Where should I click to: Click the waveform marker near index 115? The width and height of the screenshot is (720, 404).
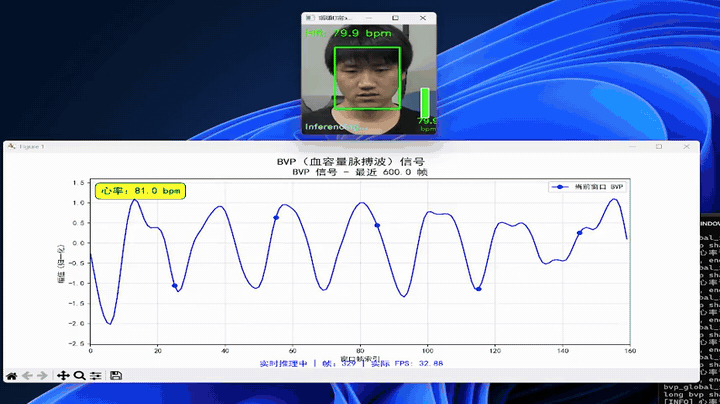[x=478, y=289]
